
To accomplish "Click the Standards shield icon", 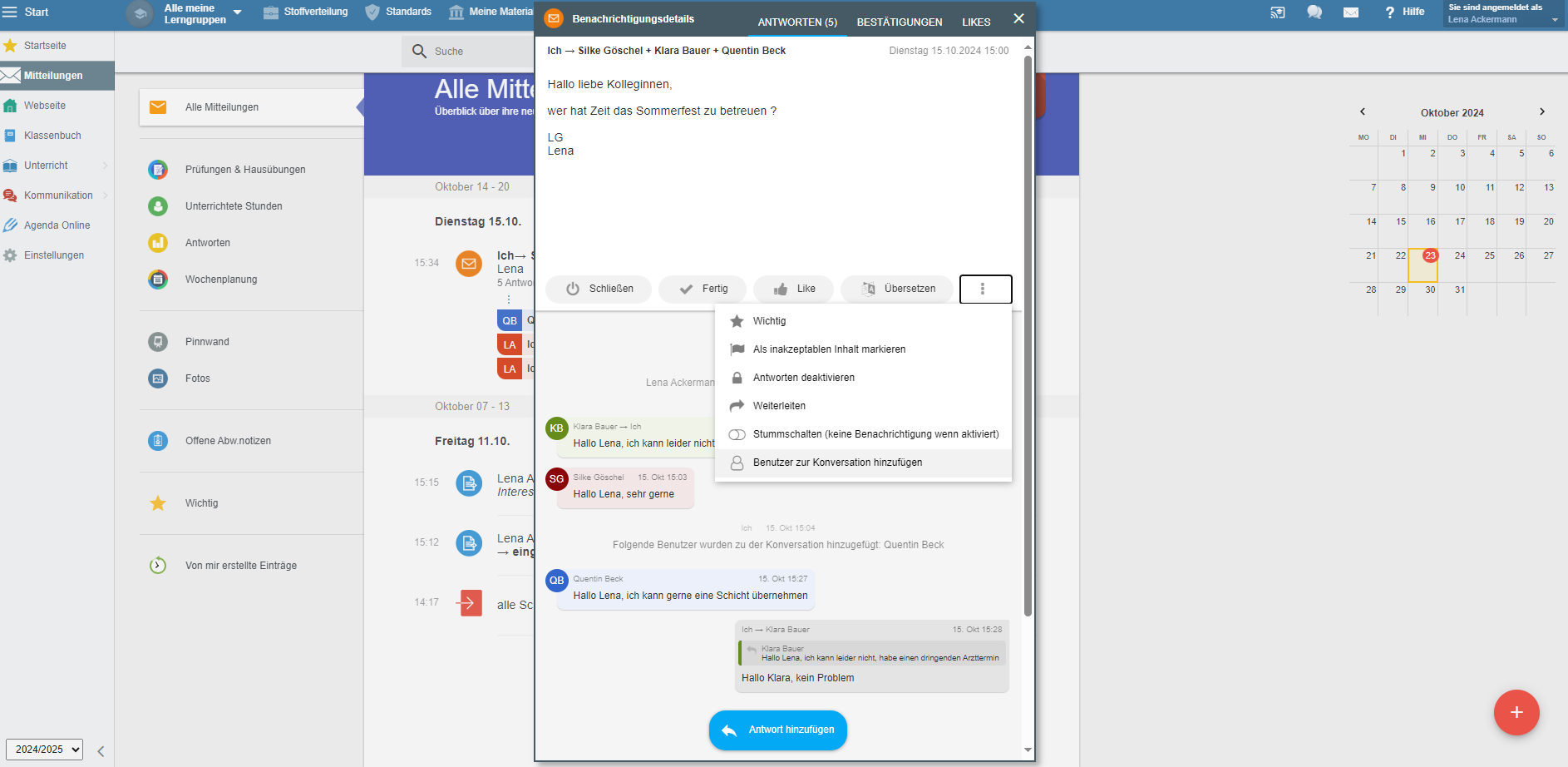I will coord(372,12).
